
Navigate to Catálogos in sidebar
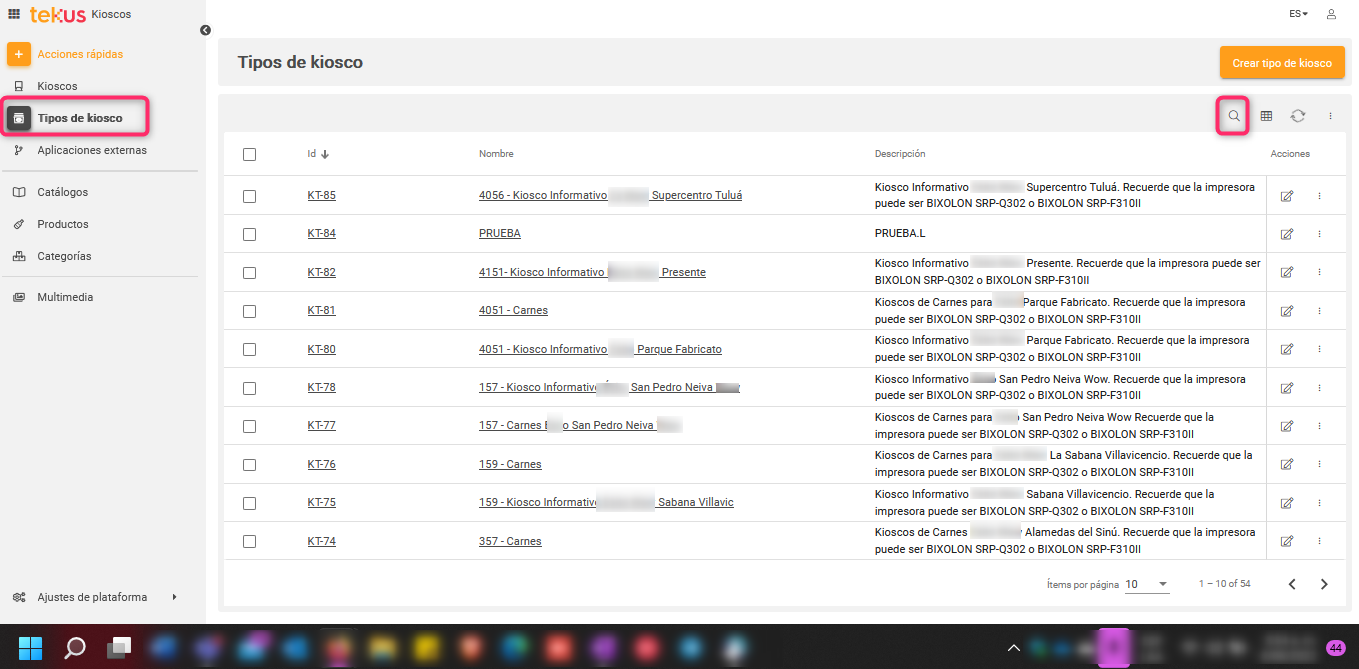click(62, 192)
